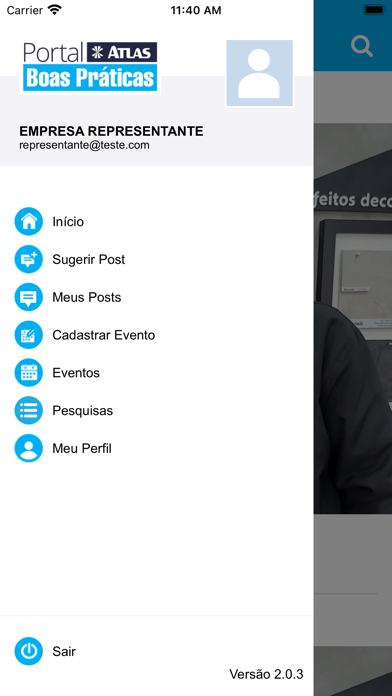Screen dimensions: 392x696
Task: Open the Meu Perfil menu item
Action: click(82, 448)
